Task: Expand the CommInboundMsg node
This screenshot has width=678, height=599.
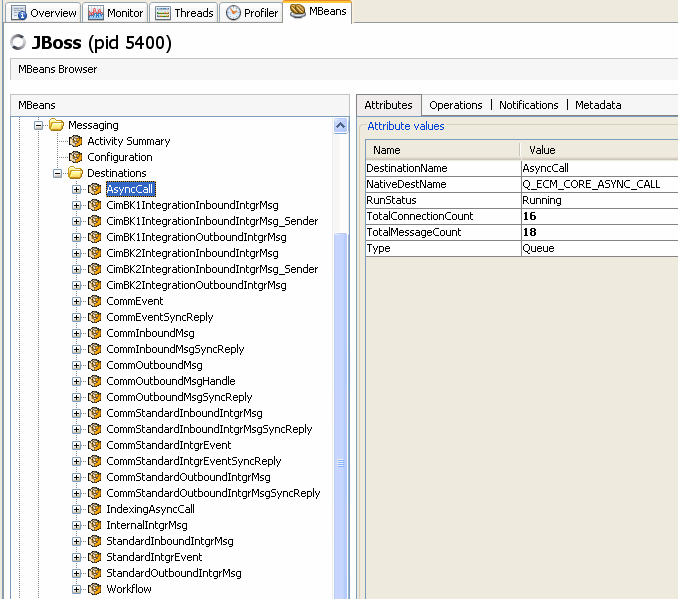Action: click(x=77, y=333)
